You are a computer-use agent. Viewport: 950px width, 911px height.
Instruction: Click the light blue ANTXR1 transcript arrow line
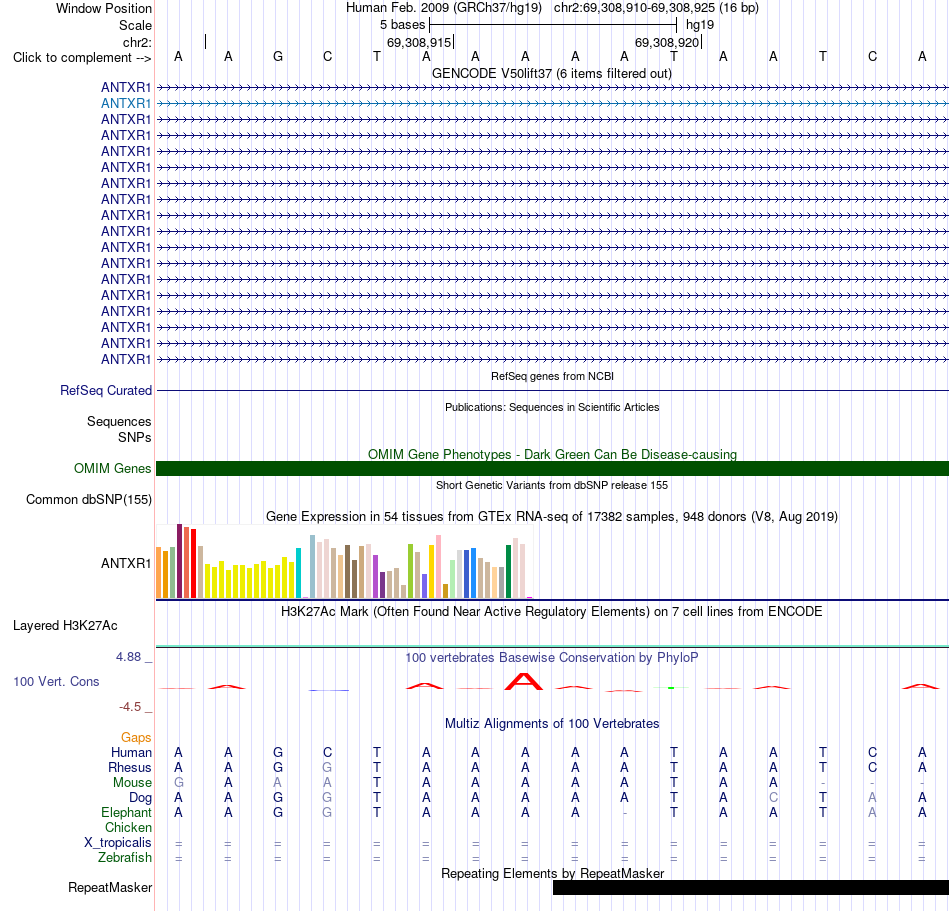(553, 104)
